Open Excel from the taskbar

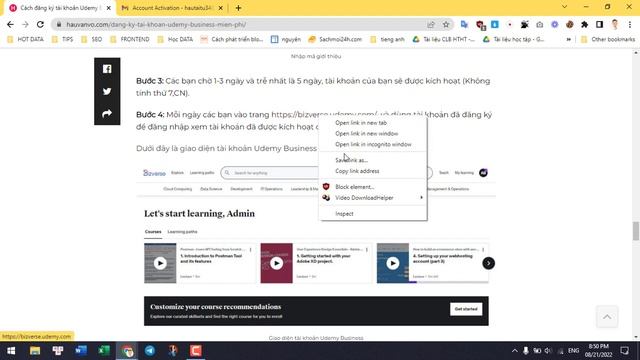pyautogui.click(x=104, y=351)
